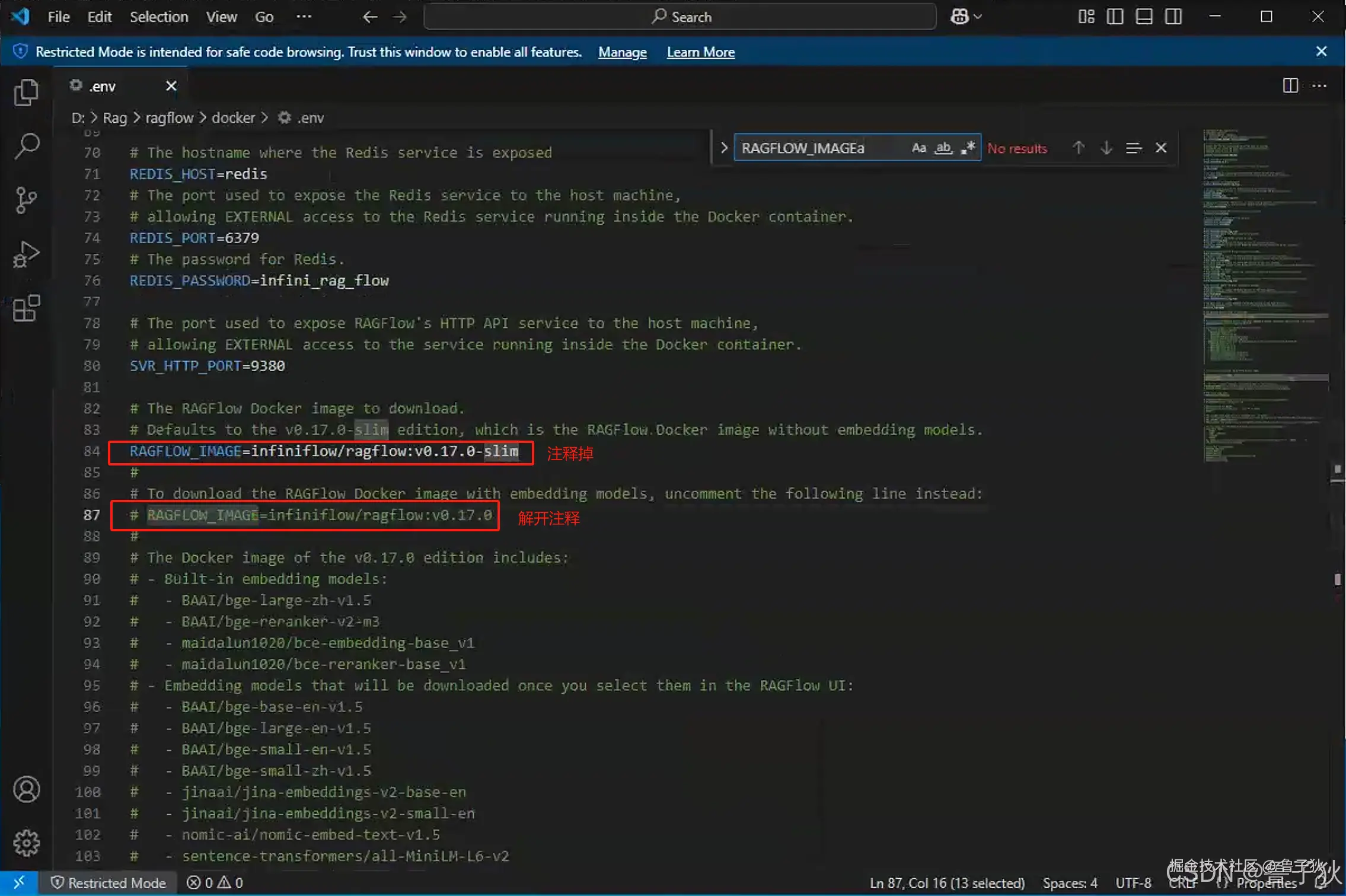1346x896 pixels.
Task: Toggle Use Regular Expression in find widget
Action: (x=968, y=148)
